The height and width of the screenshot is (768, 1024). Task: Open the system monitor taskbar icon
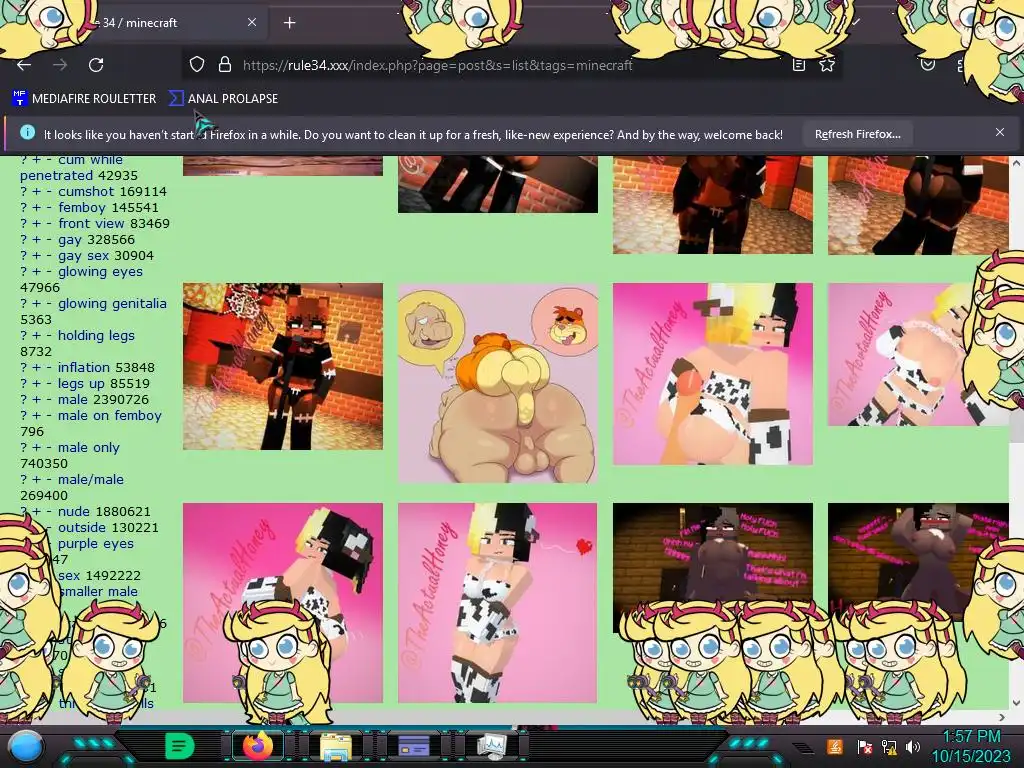tap(491, 746)
